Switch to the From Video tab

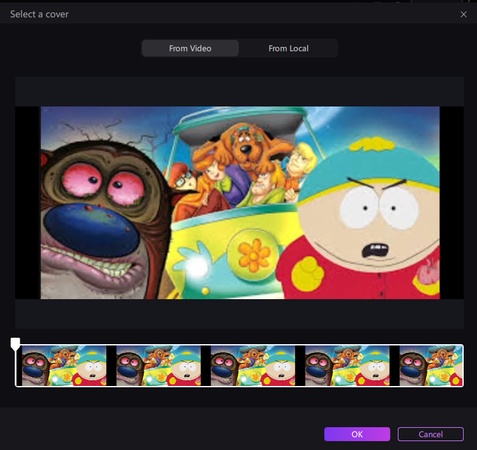(x=190, y=48)
